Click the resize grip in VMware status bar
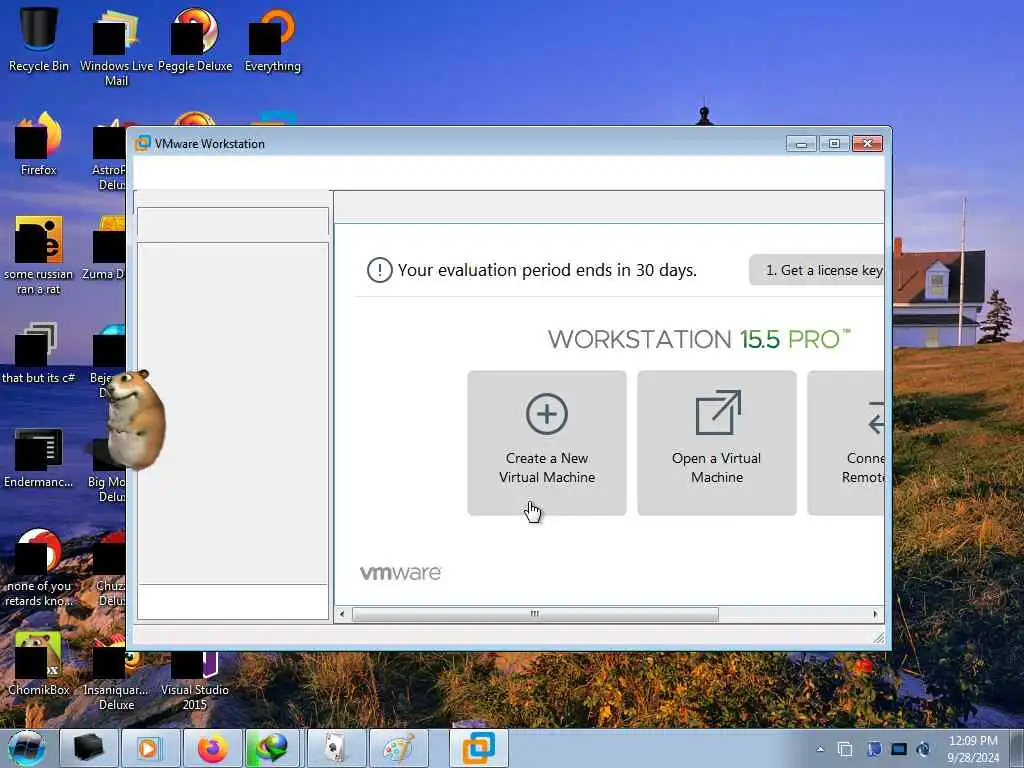 (x=879, y=637)
